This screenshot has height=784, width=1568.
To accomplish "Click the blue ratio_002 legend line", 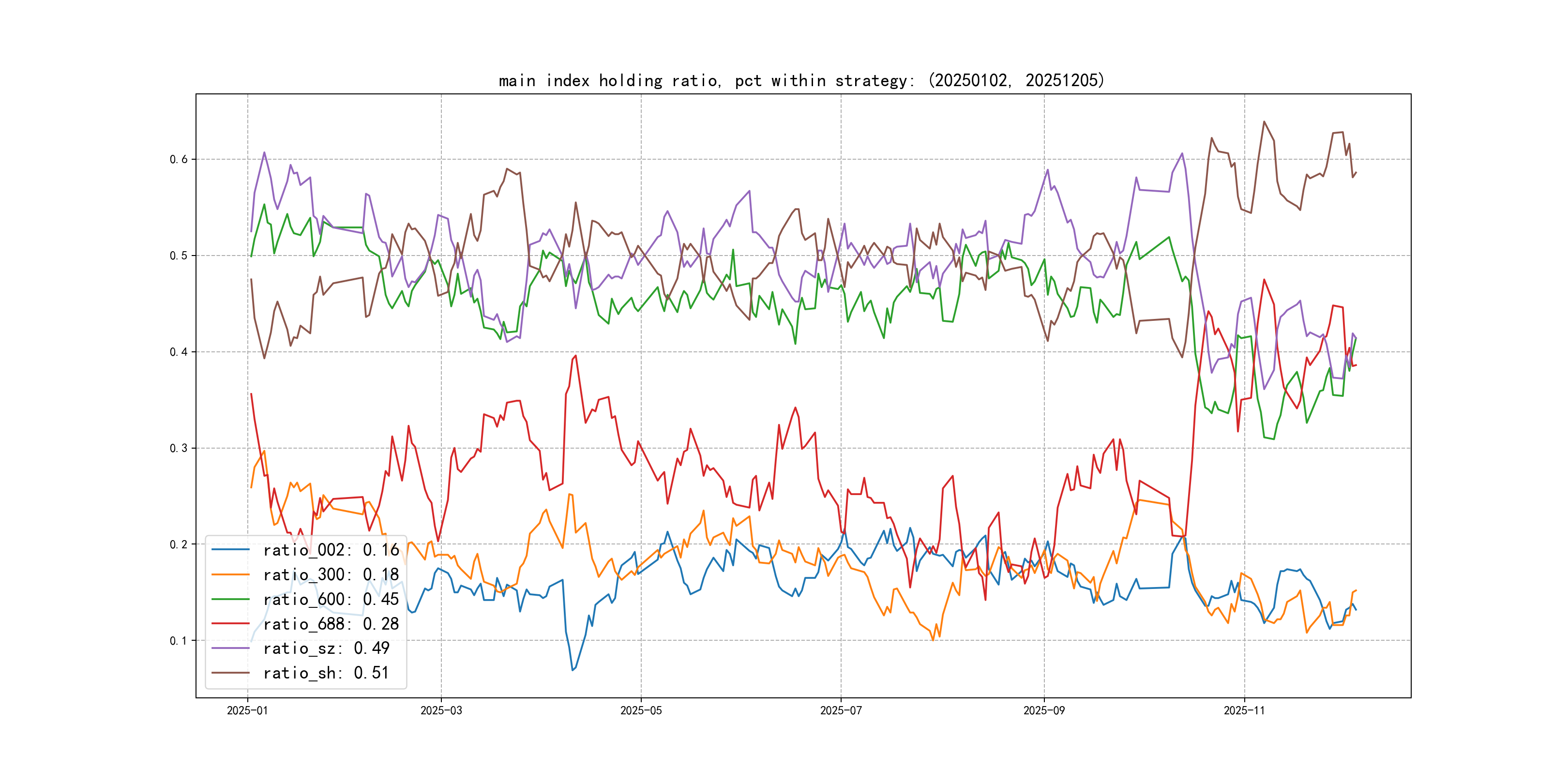I will coord(230,550).
